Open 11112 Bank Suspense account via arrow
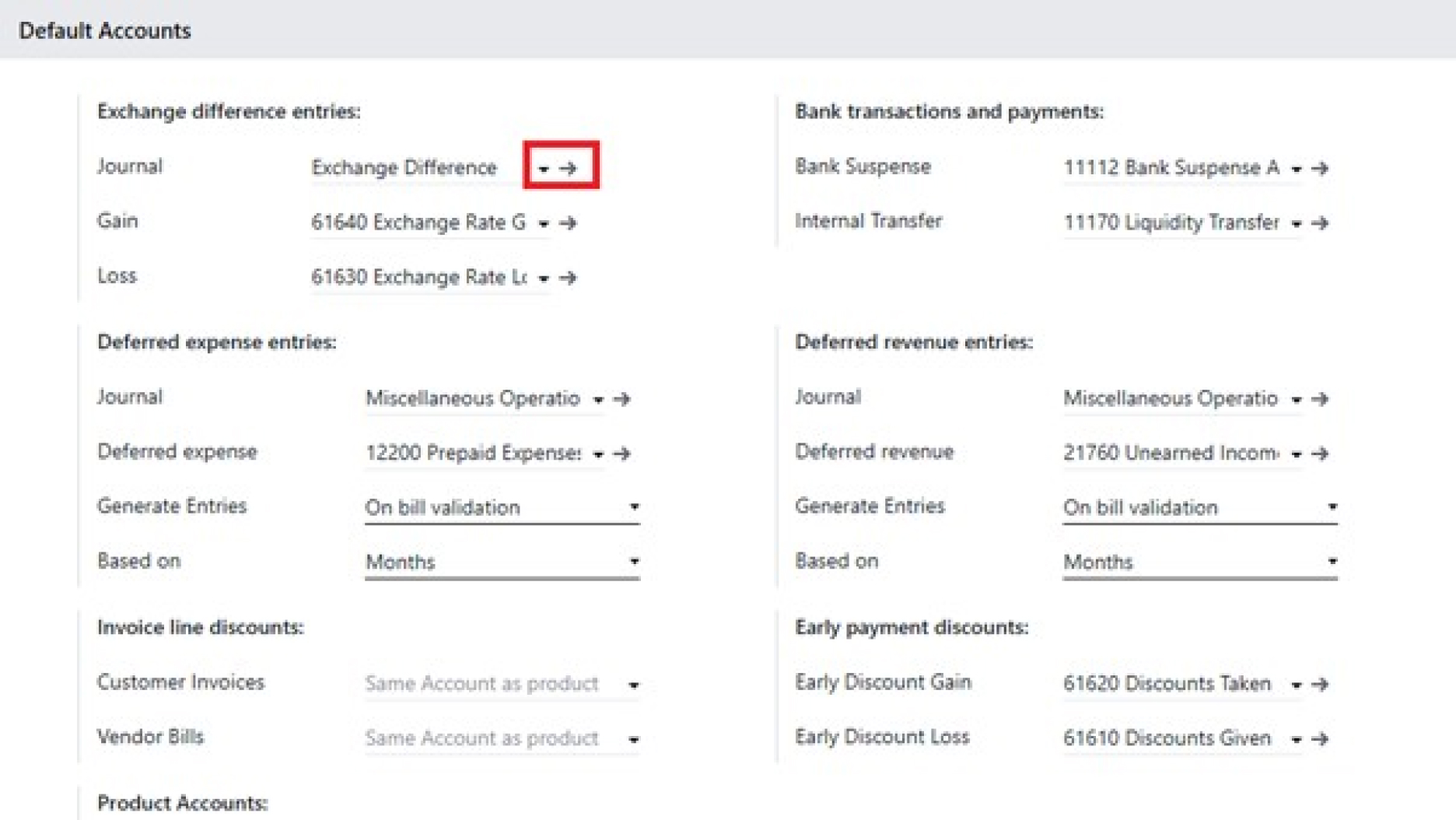The image size is (1456, 820). point(1321,168)
